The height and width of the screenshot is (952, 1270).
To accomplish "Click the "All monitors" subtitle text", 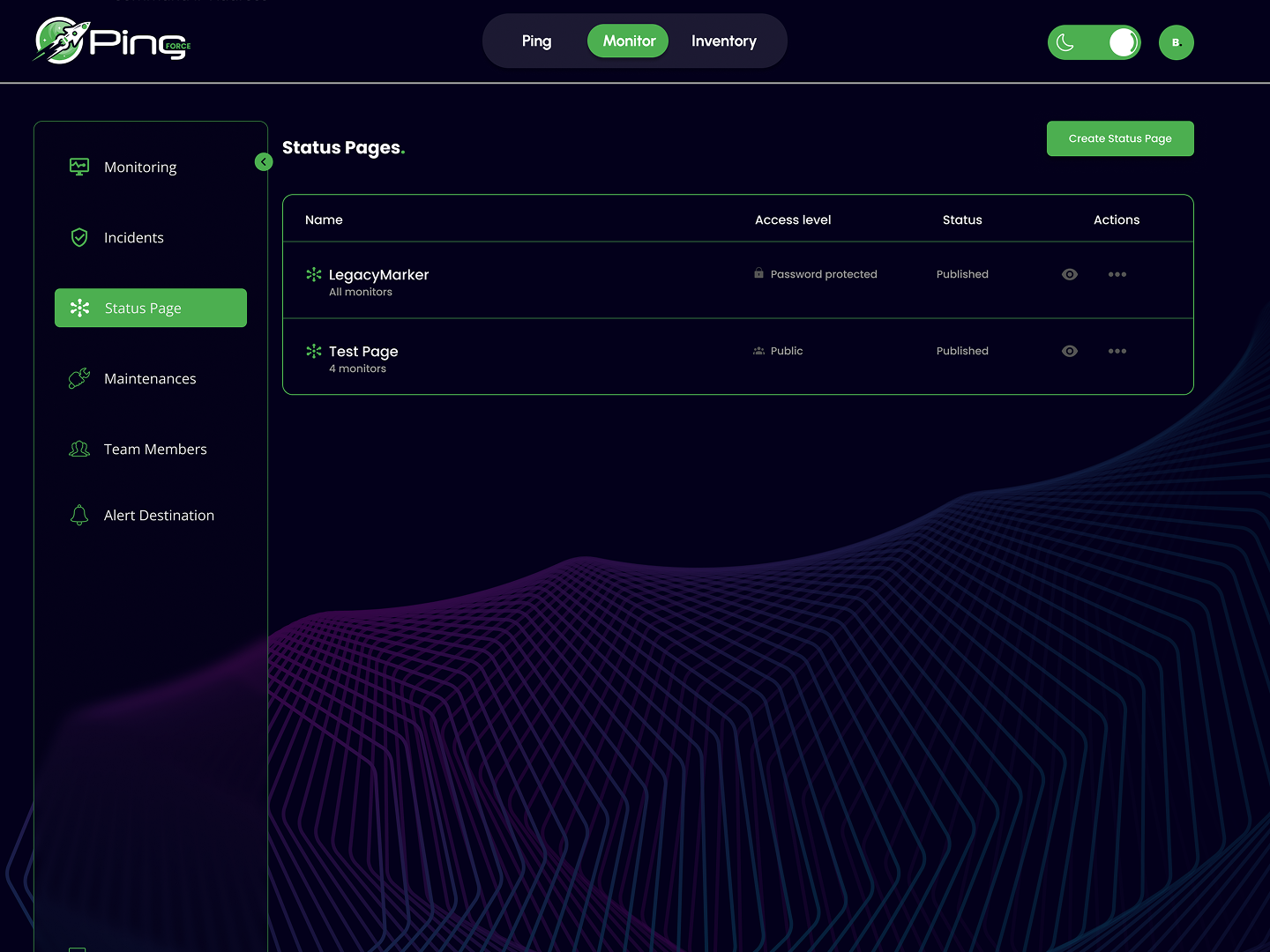I will point(361,292).
